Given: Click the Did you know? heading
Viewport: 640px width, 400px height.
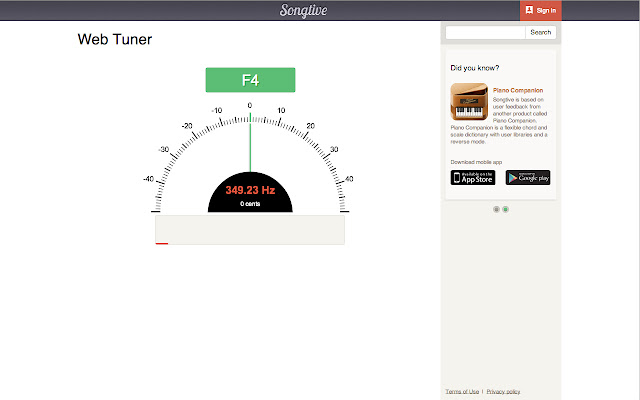Looking at the screenshot, I should coord(475,68).
